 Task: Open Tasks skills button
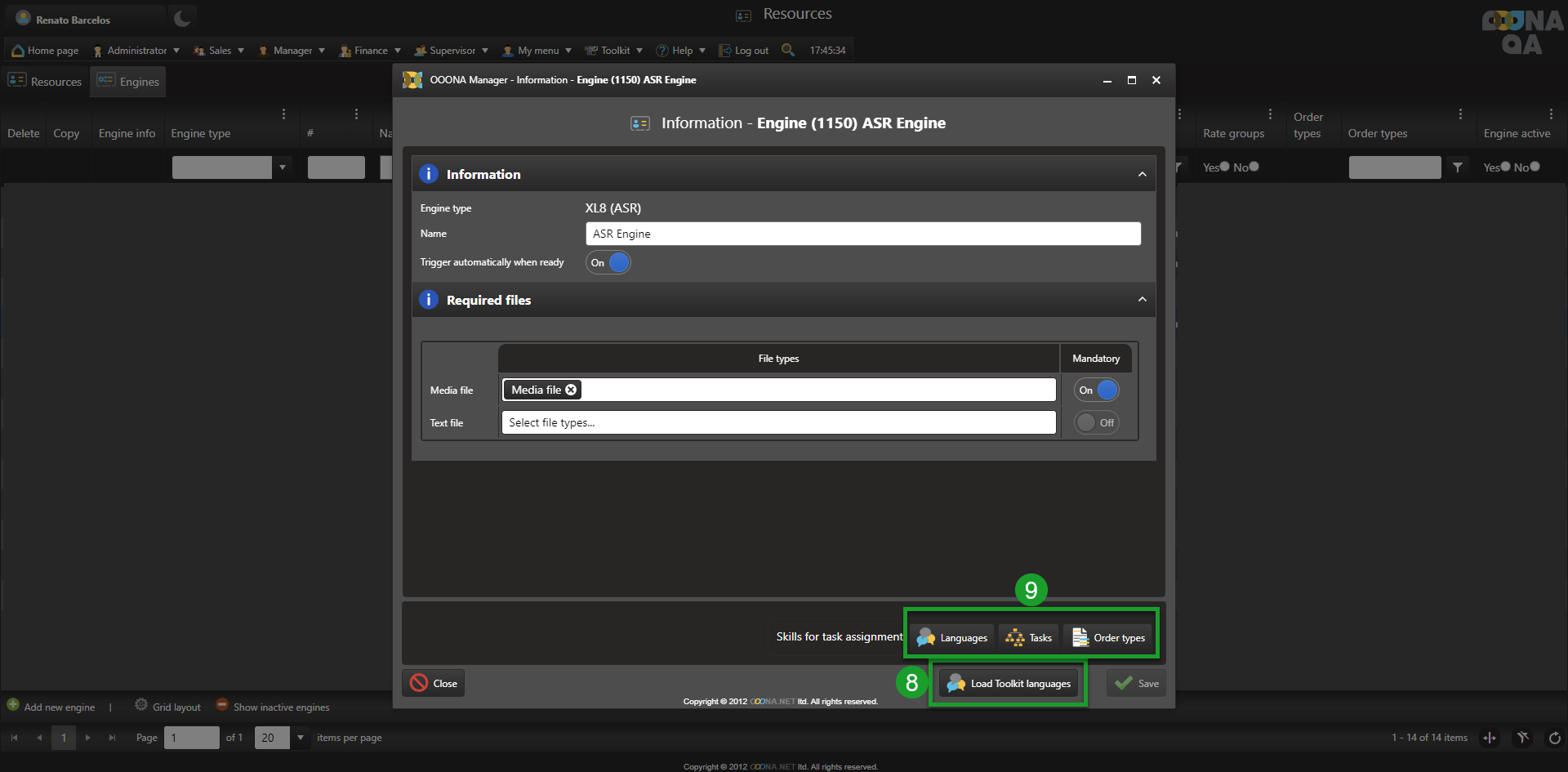pyautogui.click(x=1029, y=637)
